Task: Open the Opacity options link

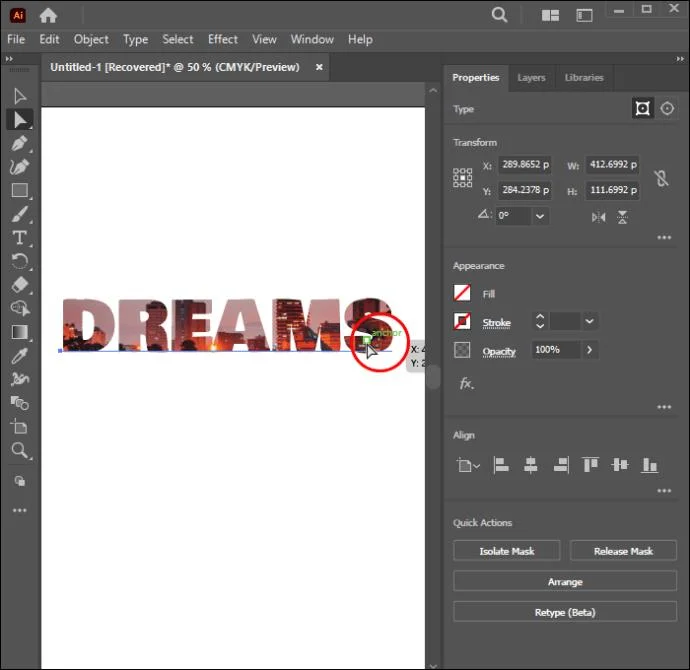Action: click(x=499, y=351)
